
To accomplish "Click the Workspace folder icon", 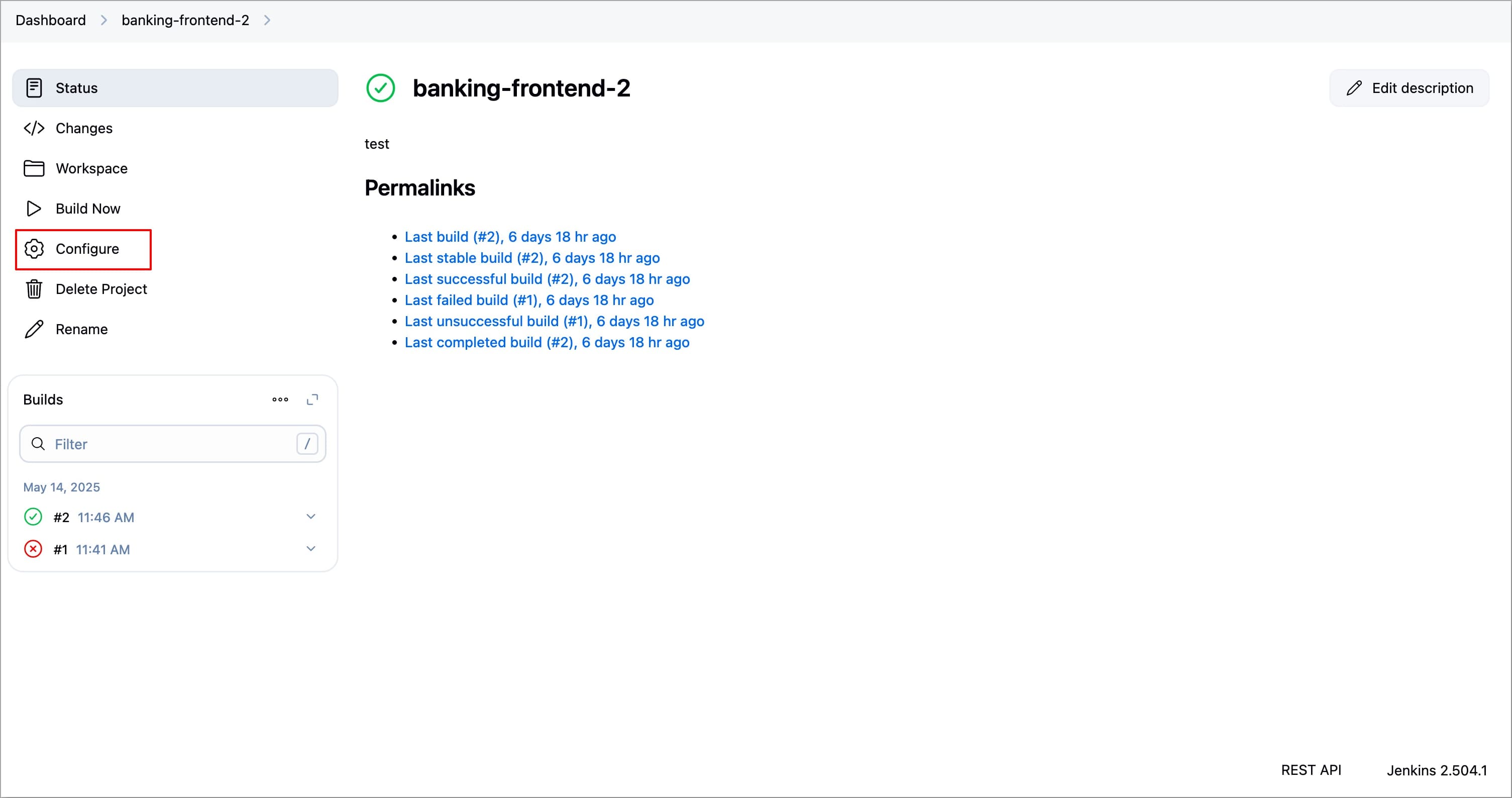I will point(34,168).
